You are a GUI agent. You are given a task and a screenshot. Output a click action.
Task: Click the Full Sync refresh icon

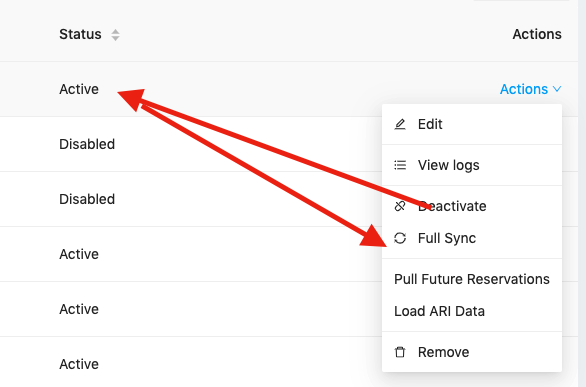click(x=400, y=238)
